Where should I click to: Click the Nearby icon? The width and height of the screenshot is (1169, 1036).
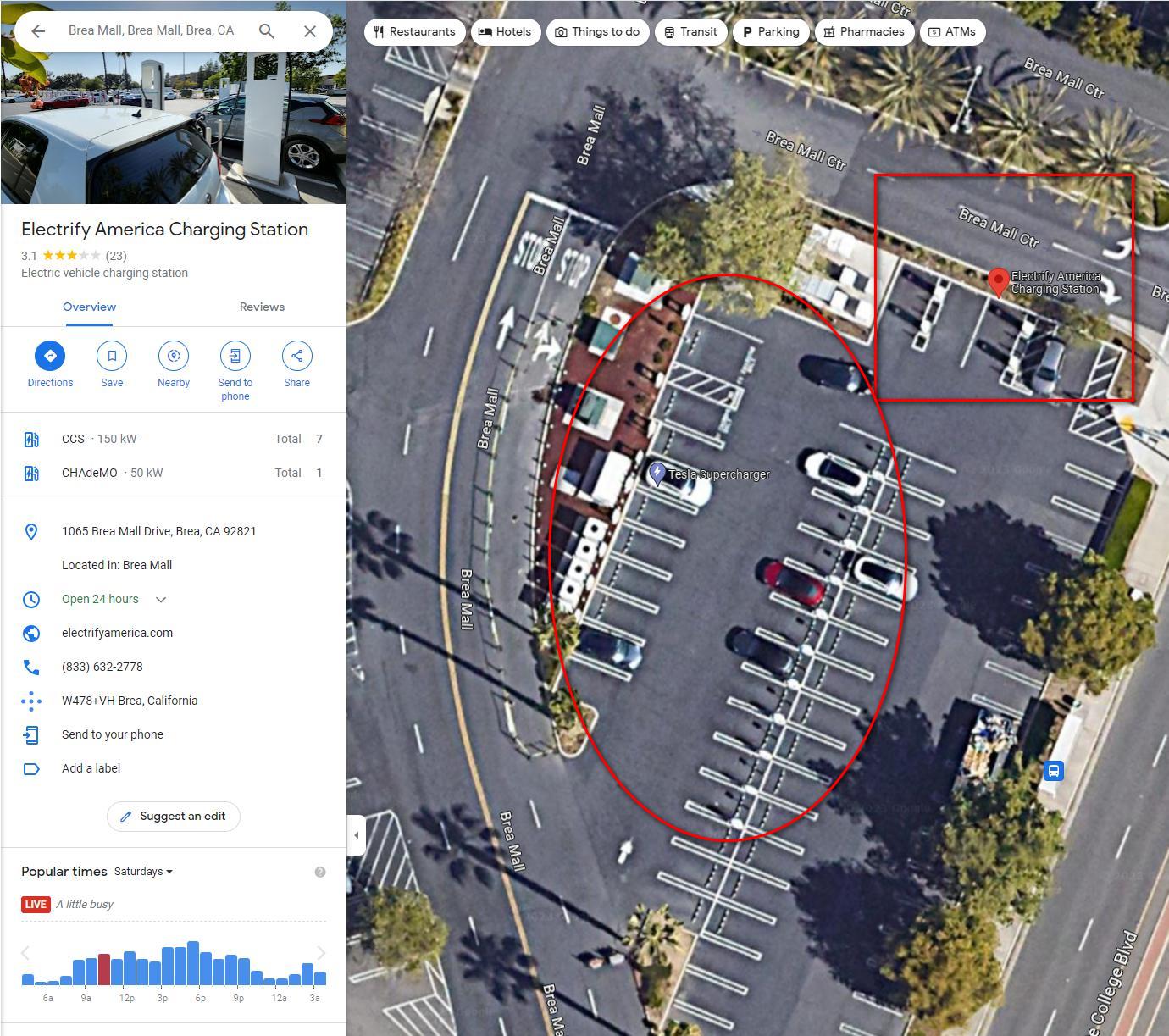click(x=174, y=356)
